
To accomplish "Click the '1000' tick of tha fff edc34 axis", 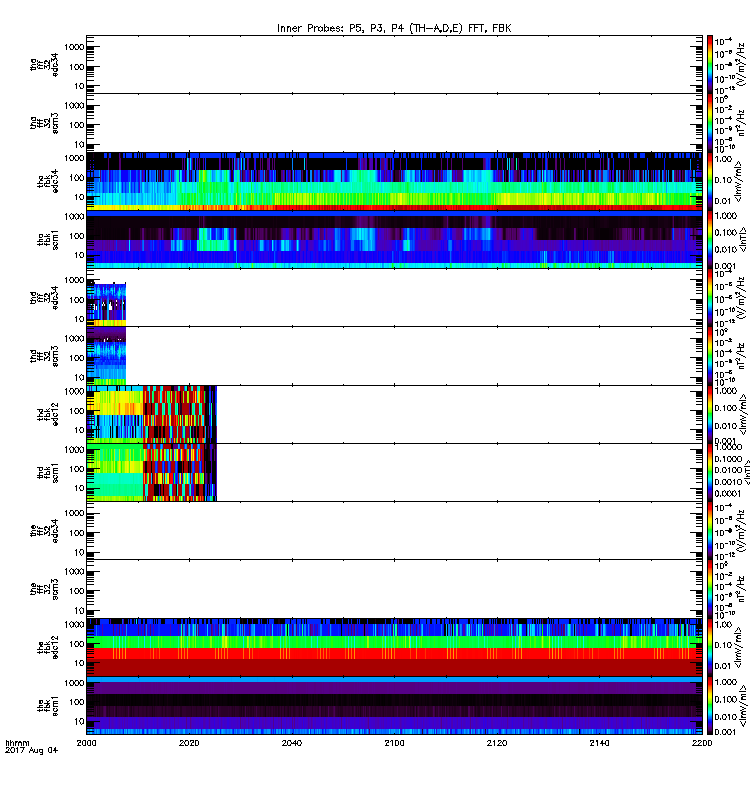I will (74, 47).
